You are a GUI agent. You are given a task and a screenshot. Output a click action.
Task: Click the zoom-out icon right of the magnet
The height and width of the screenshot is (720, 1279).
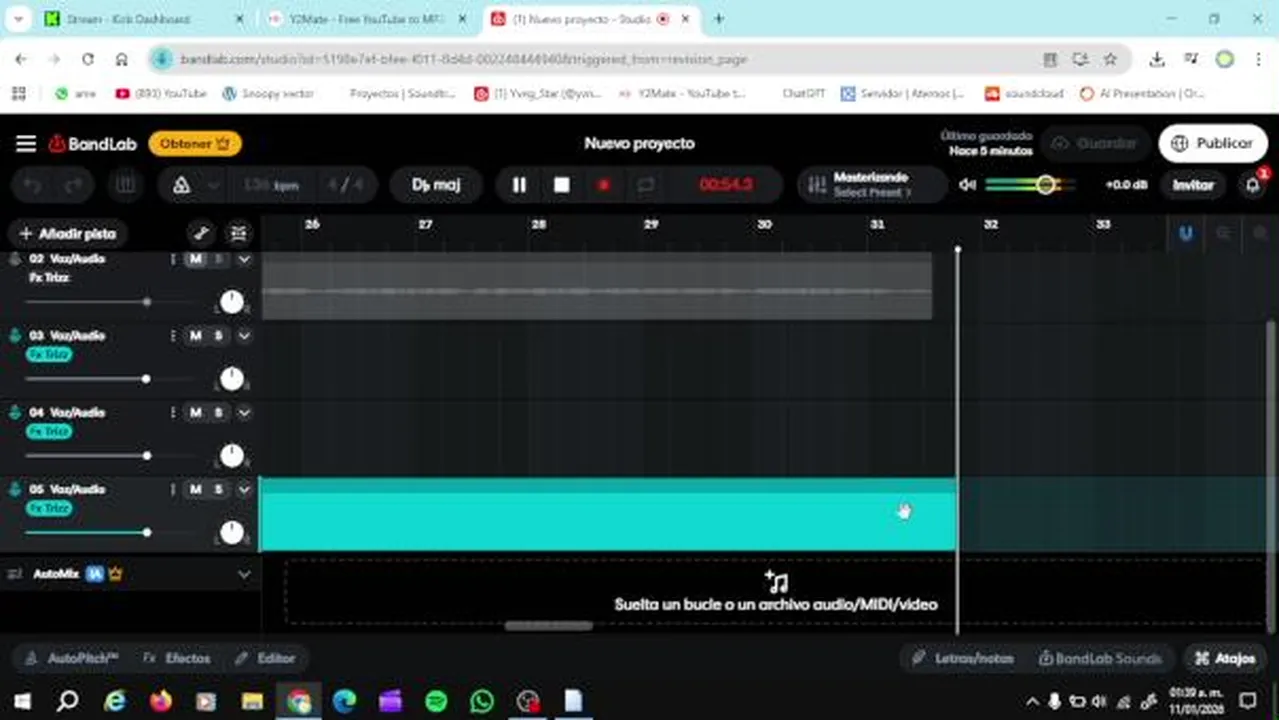click(x=1223, y=234)
